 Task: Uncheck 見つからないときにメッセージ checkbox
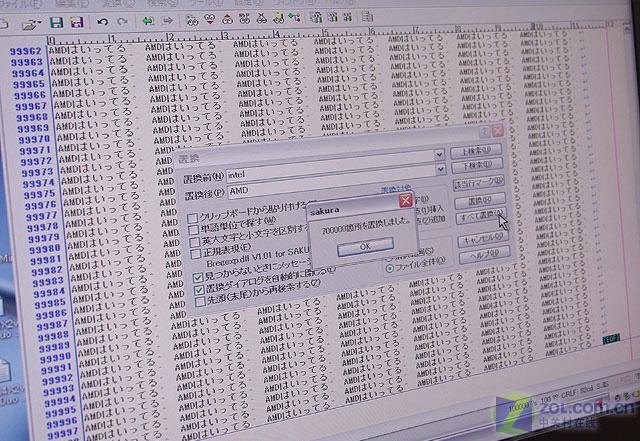pyautogui.click(x=198, y=278)
